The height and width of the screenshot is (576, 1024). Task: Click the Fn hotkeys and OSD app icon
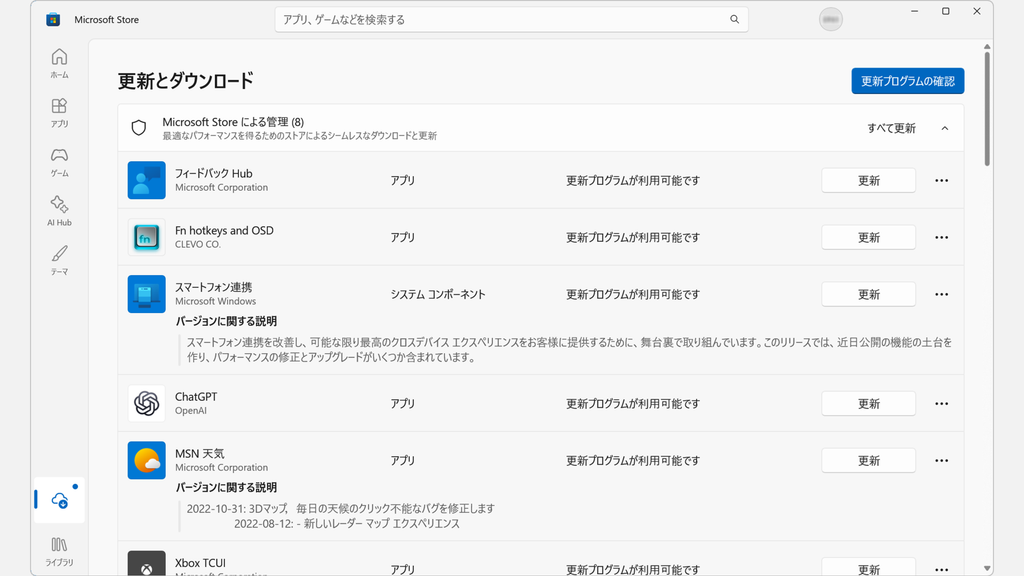point(146,237)
